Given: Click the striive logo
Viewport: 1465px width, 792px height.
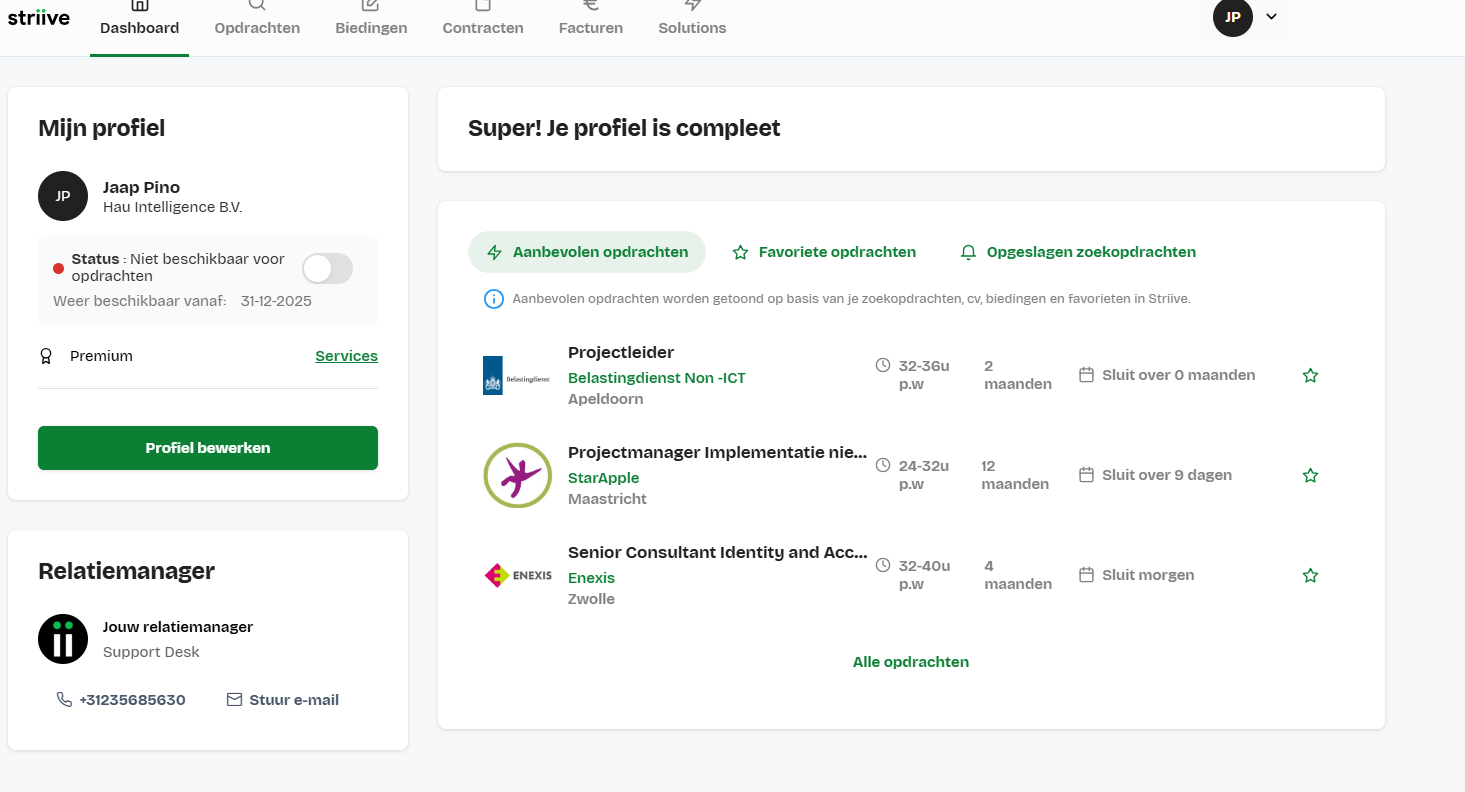Looking at the screenshot, I should [x=38, y=17].
